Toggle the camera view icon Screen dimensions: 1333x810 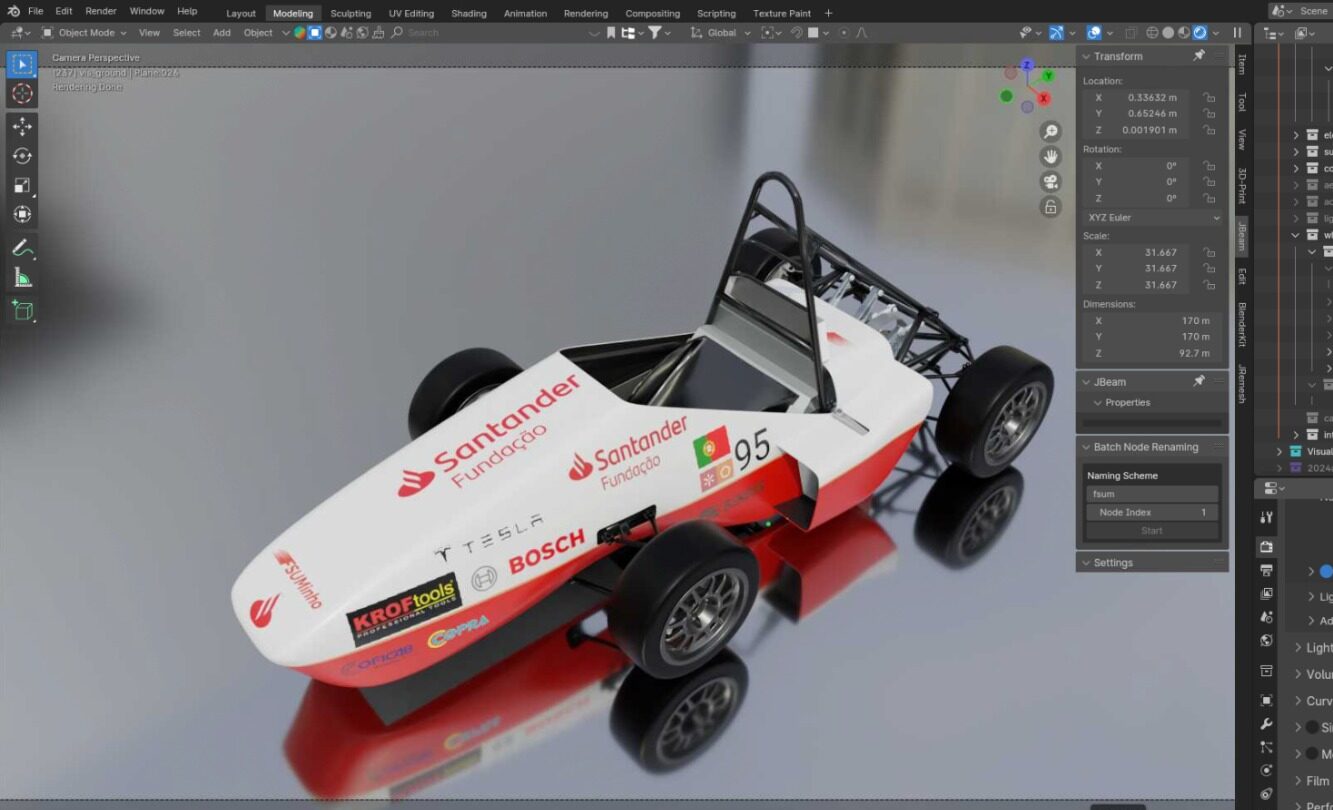pos(1050,182)
